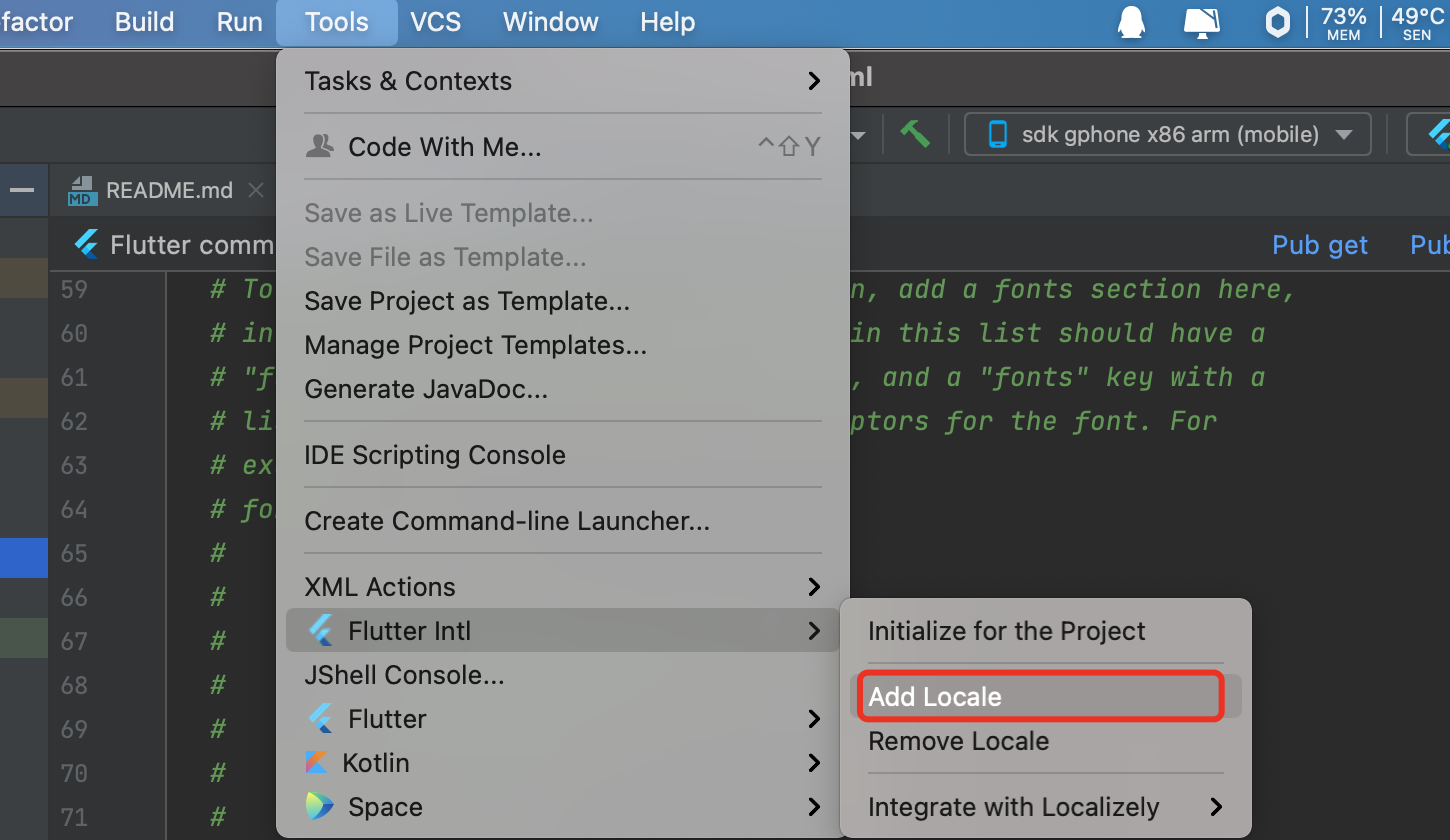Click the Code With Me person icon
Screen dimensions: 1450x840
pyautogui.click(x=320, y=147)
